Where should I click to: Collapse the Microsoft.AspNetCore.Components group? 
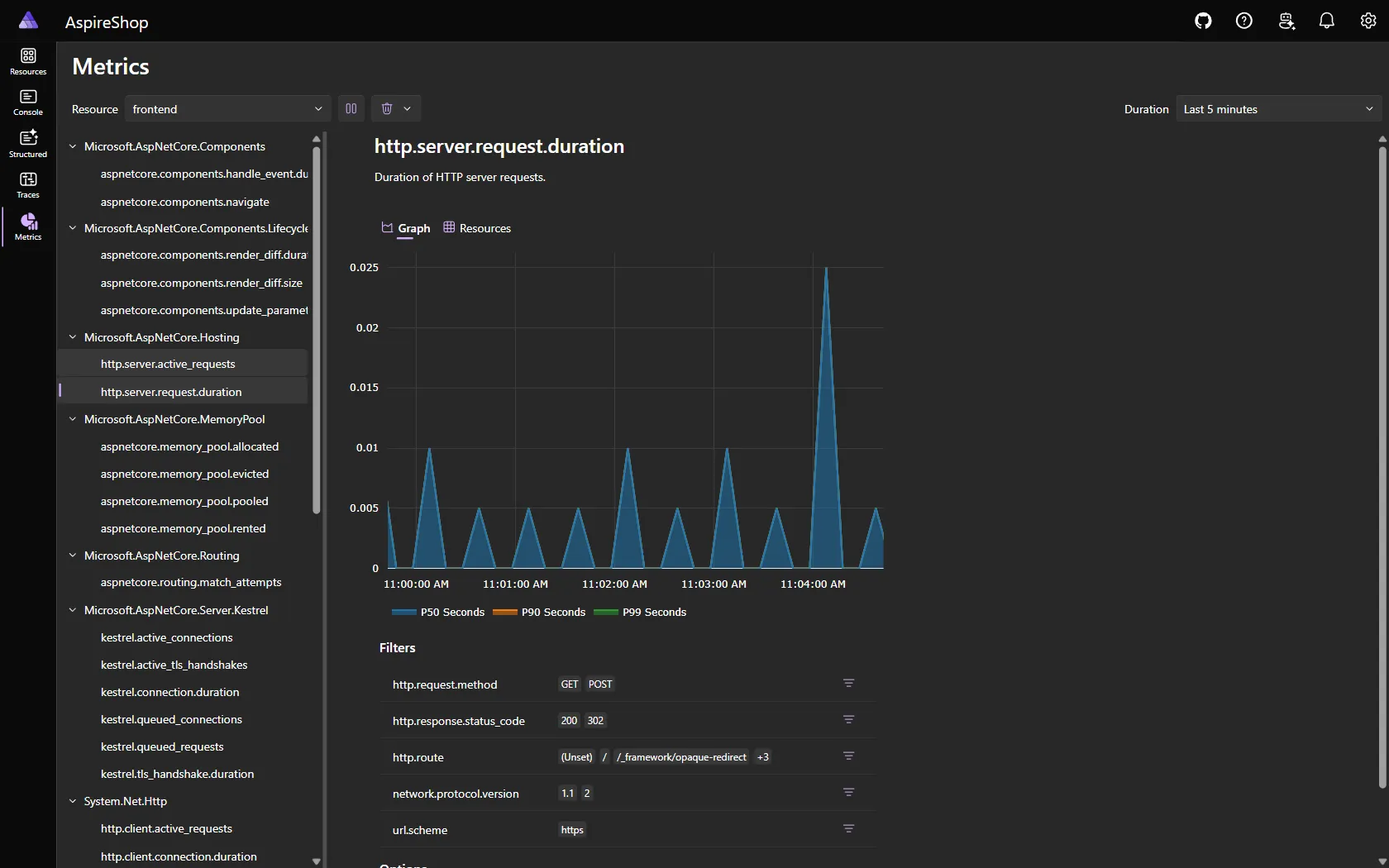tap(73, 146)
